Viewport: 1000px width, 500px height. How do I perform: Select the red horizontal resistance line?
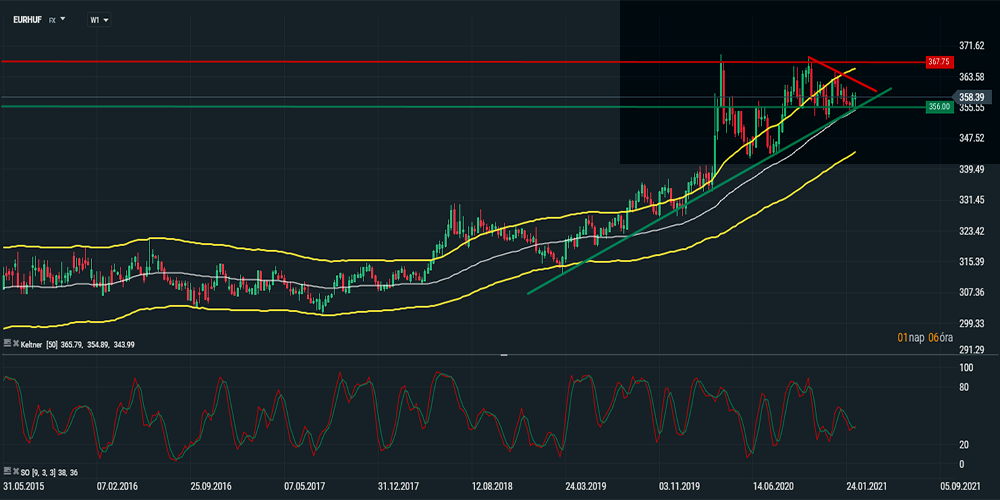[300, 62]
